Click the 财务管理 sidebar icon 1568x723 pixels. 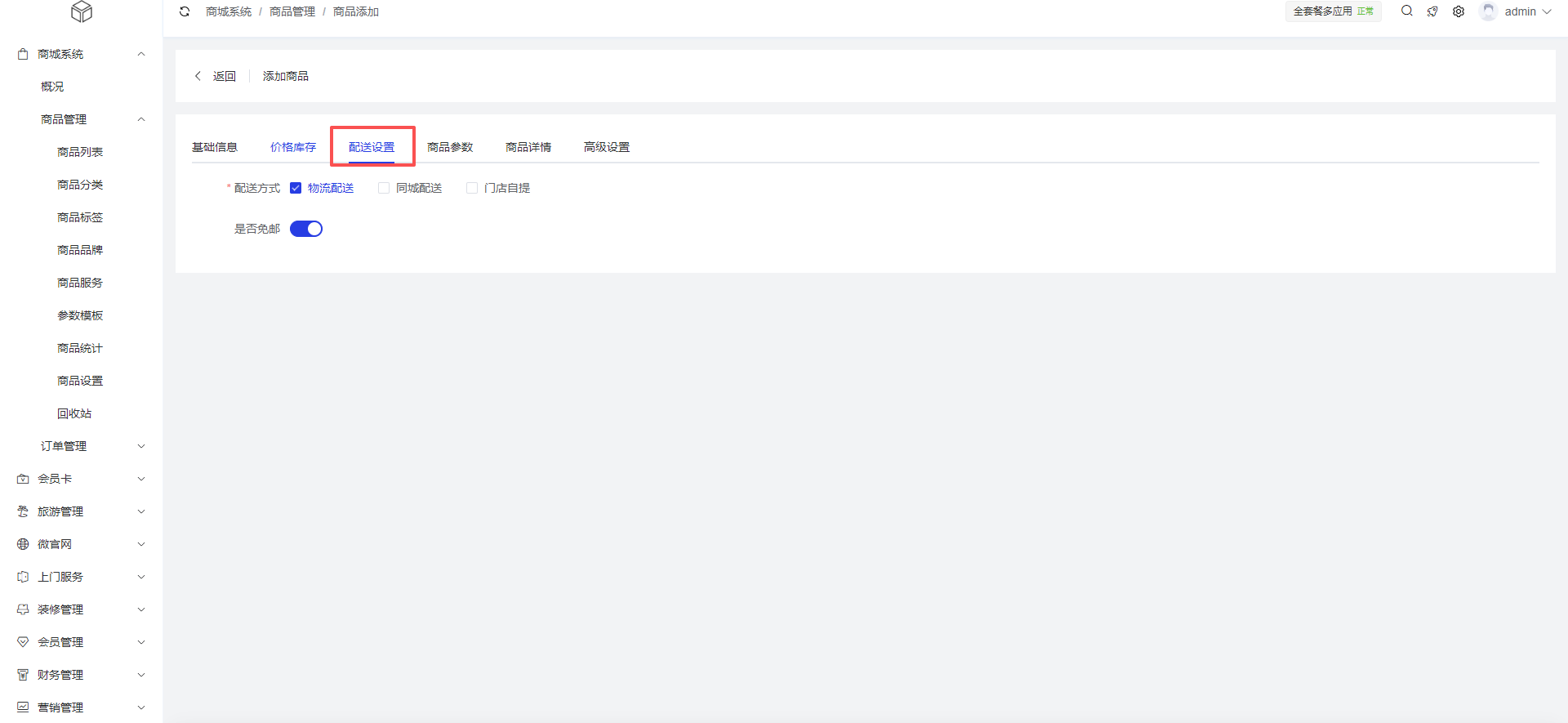(23, 675)
